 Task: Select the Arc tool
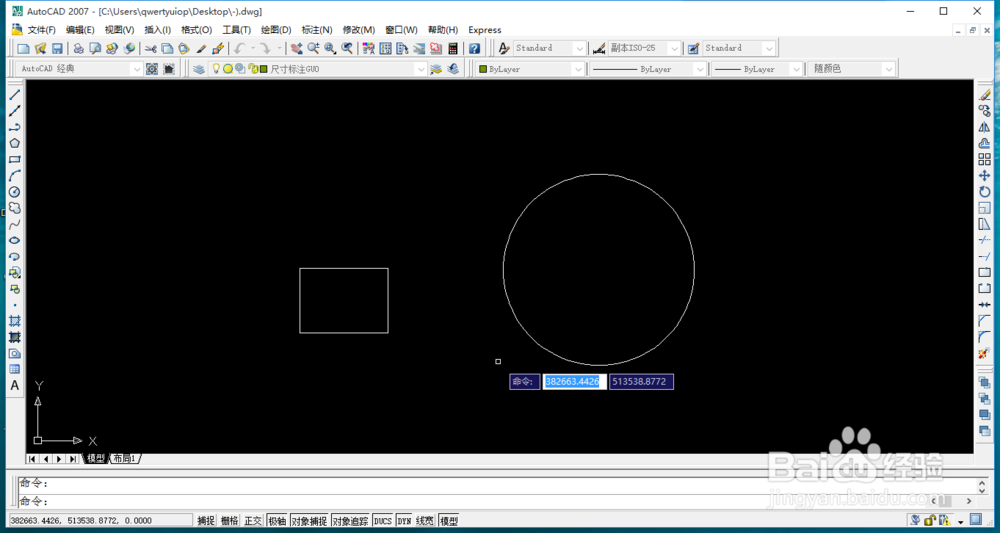point(15,175)
